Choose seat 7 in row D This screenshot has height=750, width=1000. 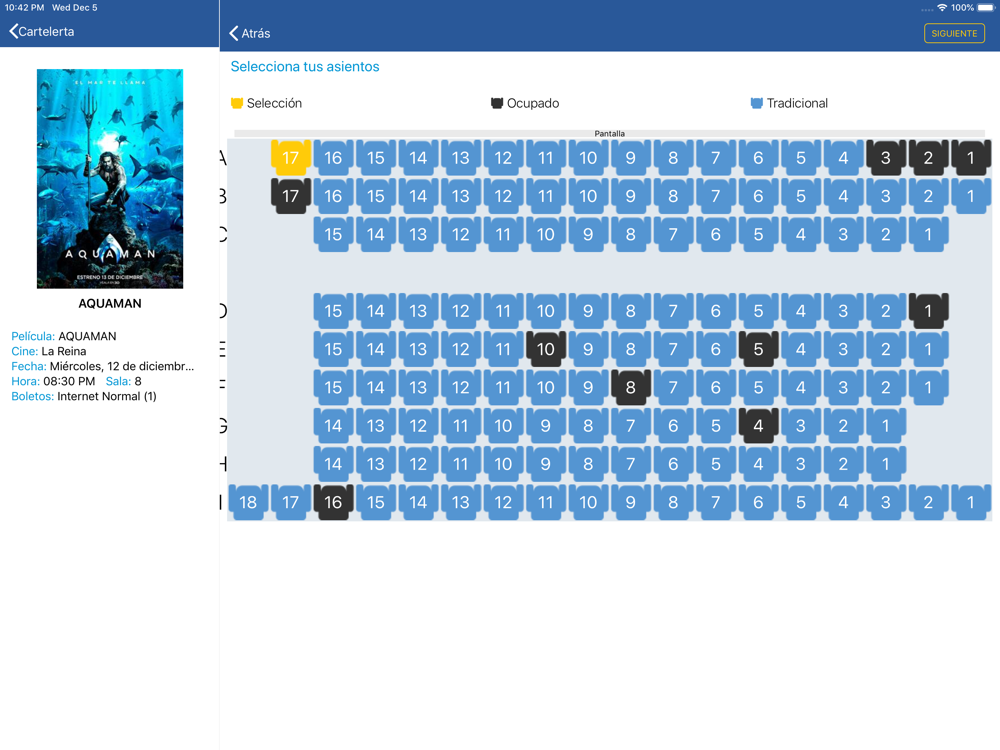point(673,311)
